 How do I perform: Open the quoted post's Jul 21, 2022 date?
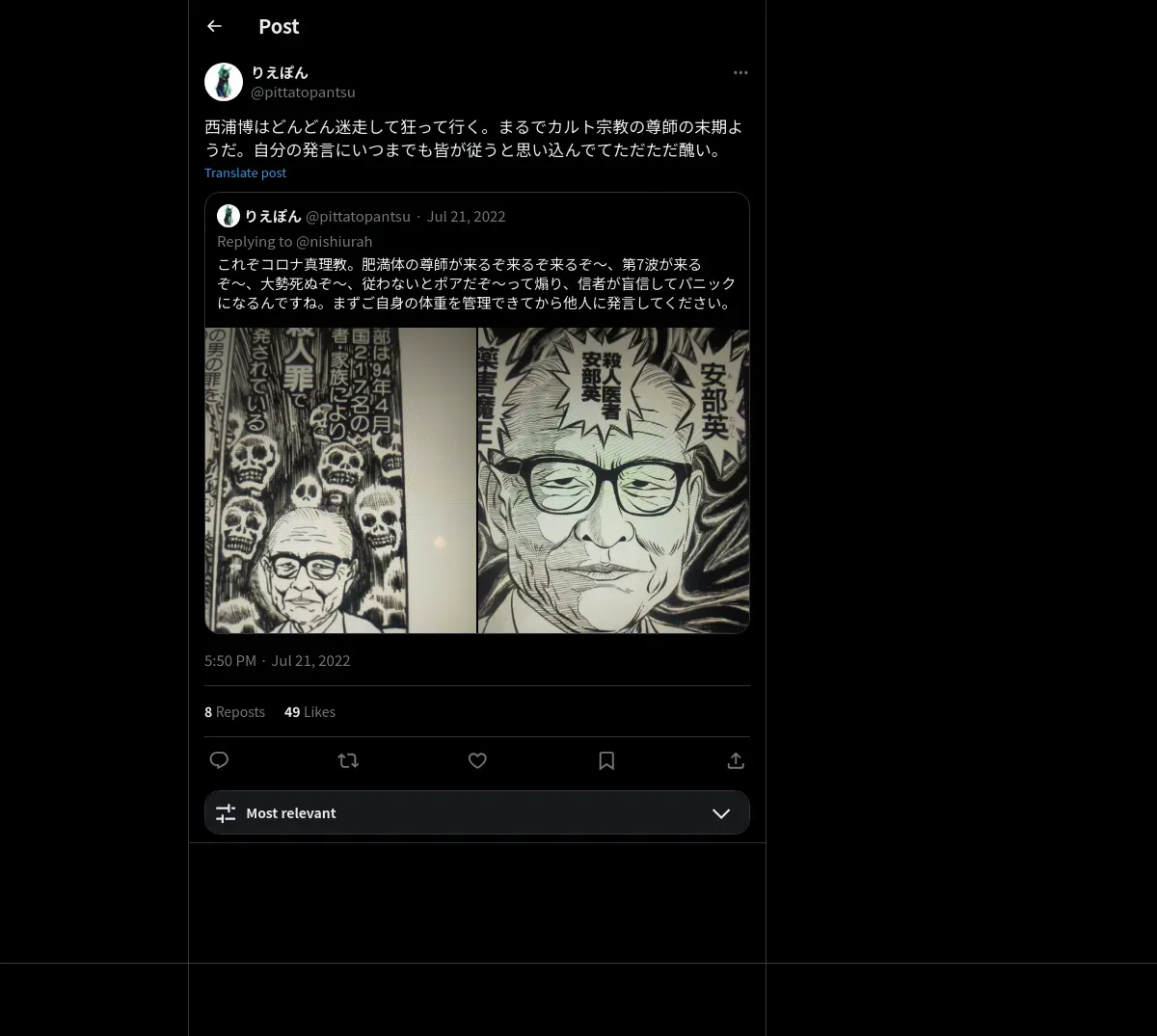coord(467,216)
